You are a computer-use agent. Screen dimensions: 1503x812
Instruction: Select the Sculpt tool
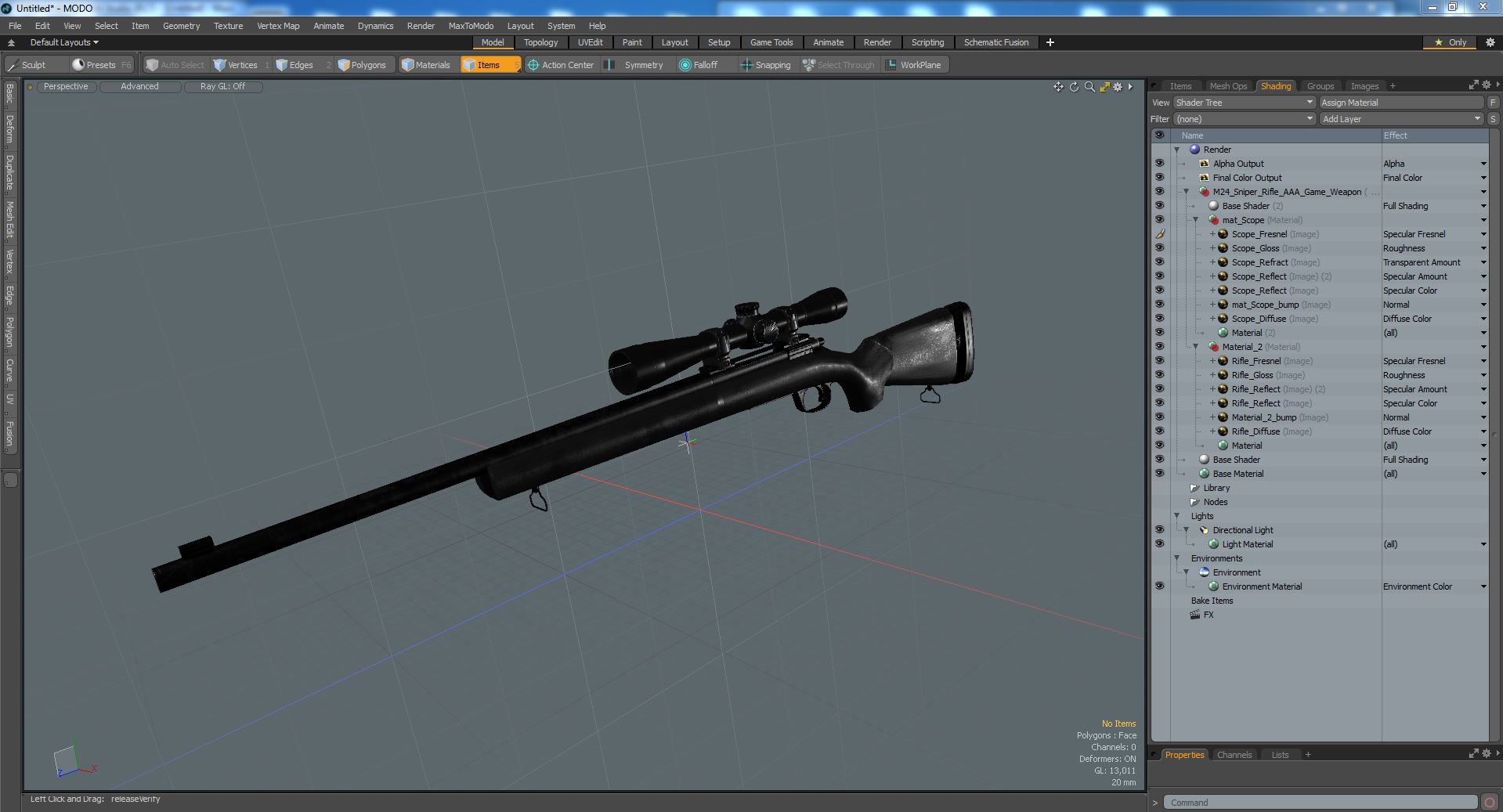(27, 65)
